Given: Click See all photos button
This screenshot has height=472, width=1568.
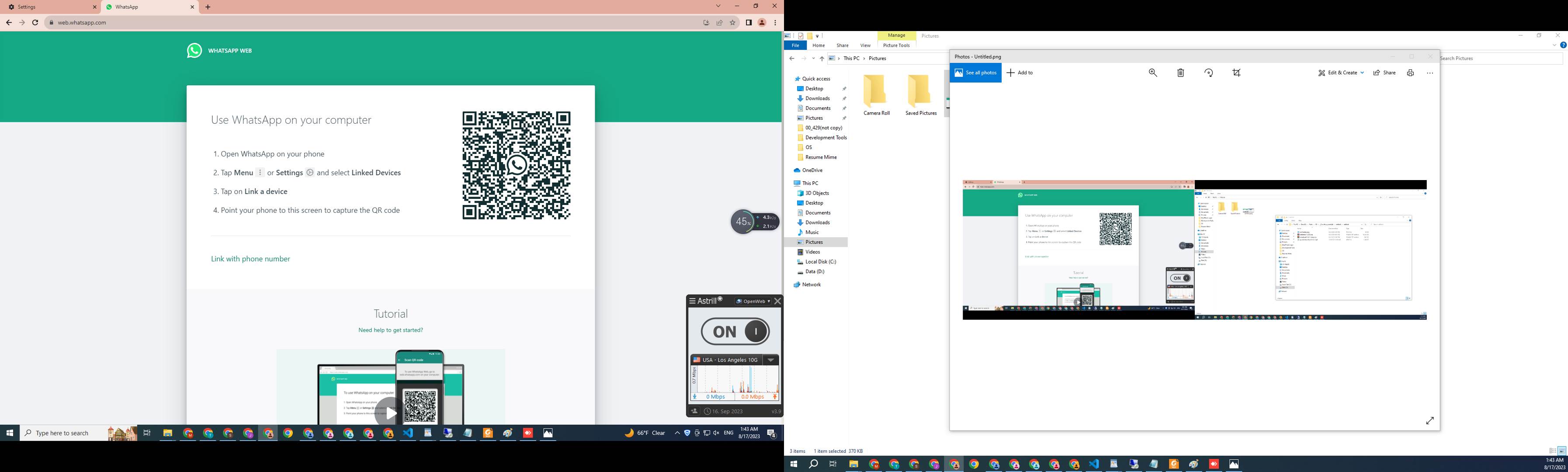Looking at the screenshot, I should (x=976, y=73).
